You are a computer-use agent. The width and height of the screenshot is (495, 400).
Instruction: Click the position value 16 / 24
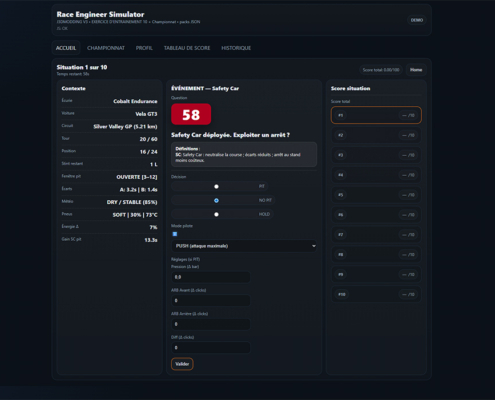[x=148, y=152]
